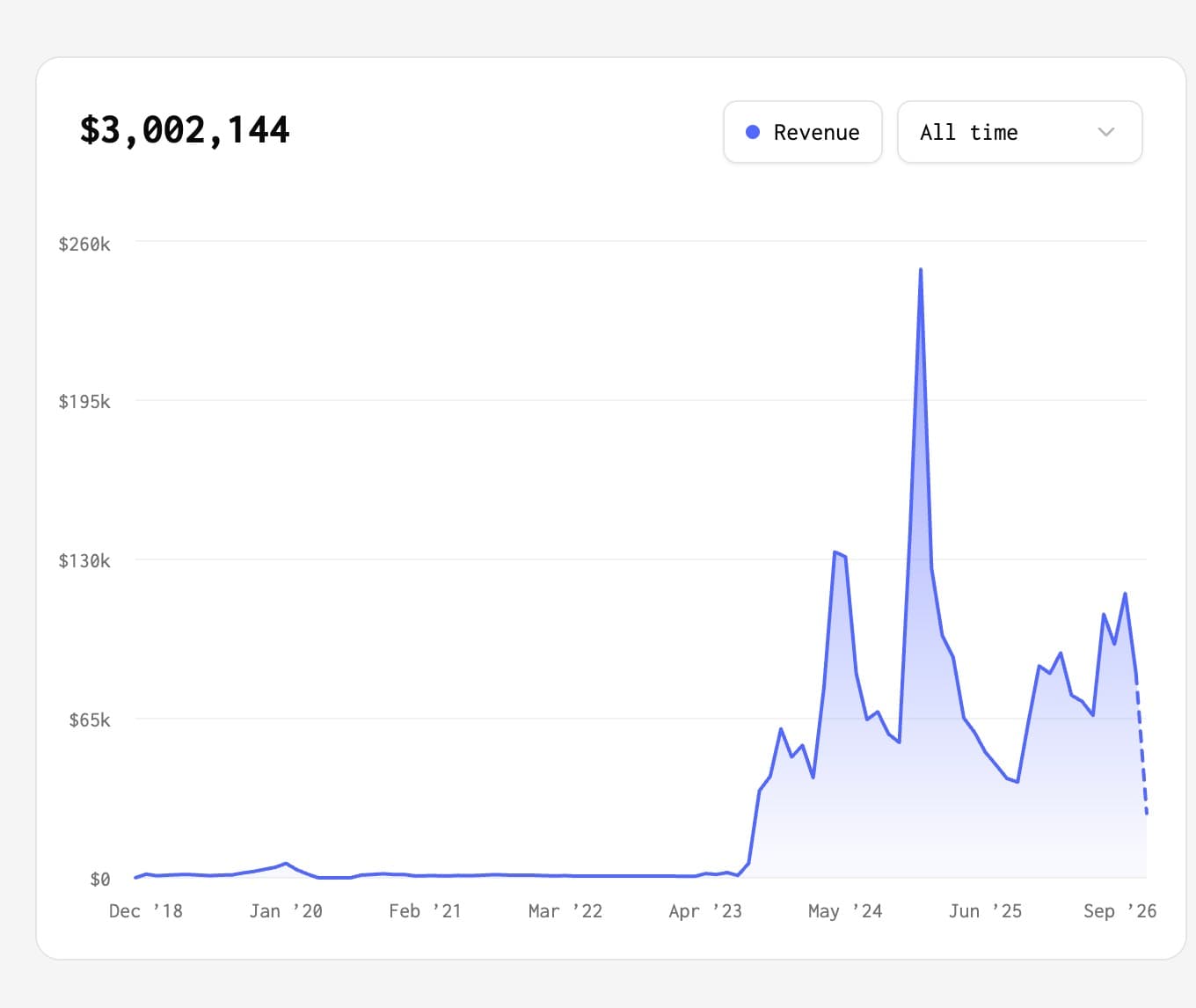
Task: Click the Sep '26 x-axis label
Action: 1120,911
